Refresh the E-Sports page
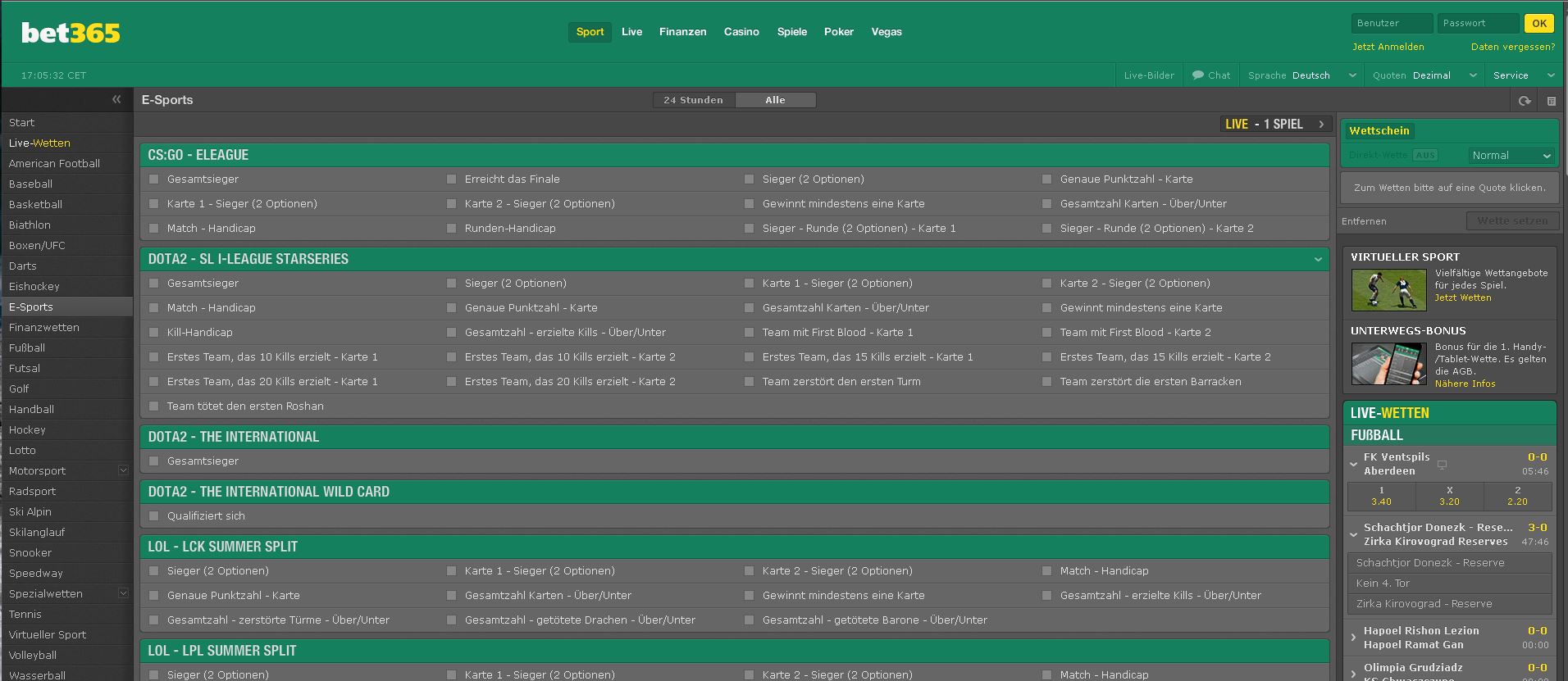1568x681 pixels. (x=1525, y=101)
